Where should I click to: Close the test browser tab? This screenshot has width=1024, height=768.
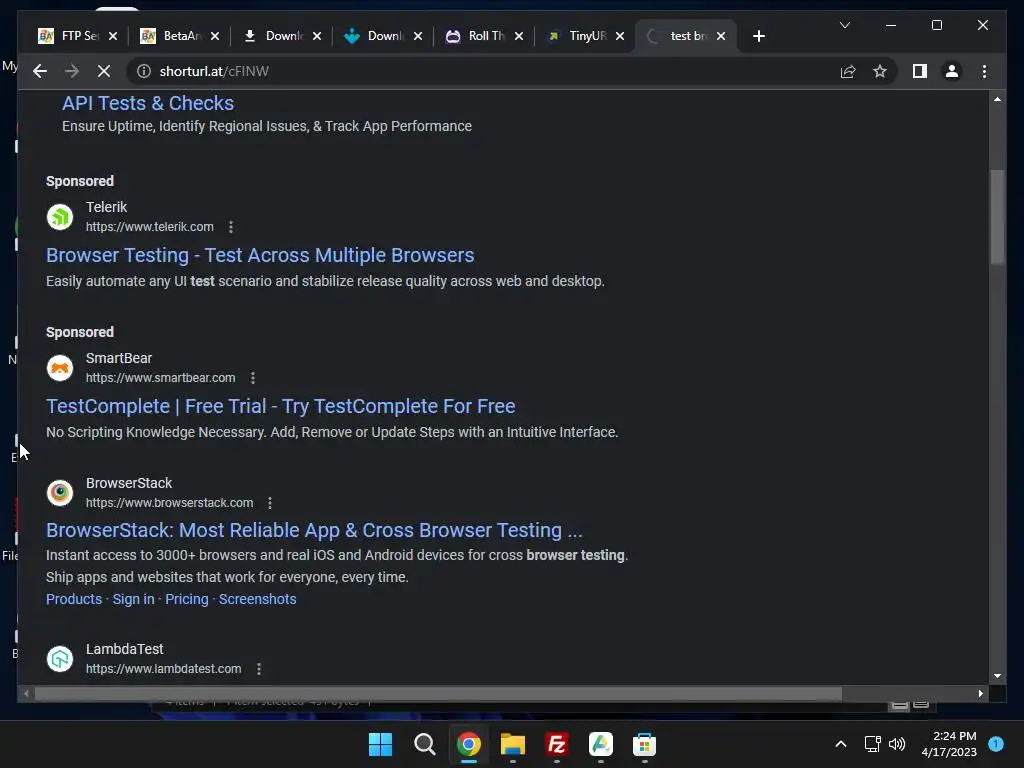[721, 36]
